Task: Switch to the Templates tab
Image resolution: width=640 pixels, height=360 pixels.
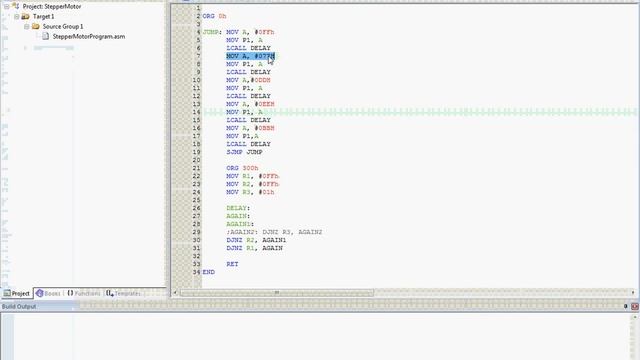Action: [x=124, y=293]
